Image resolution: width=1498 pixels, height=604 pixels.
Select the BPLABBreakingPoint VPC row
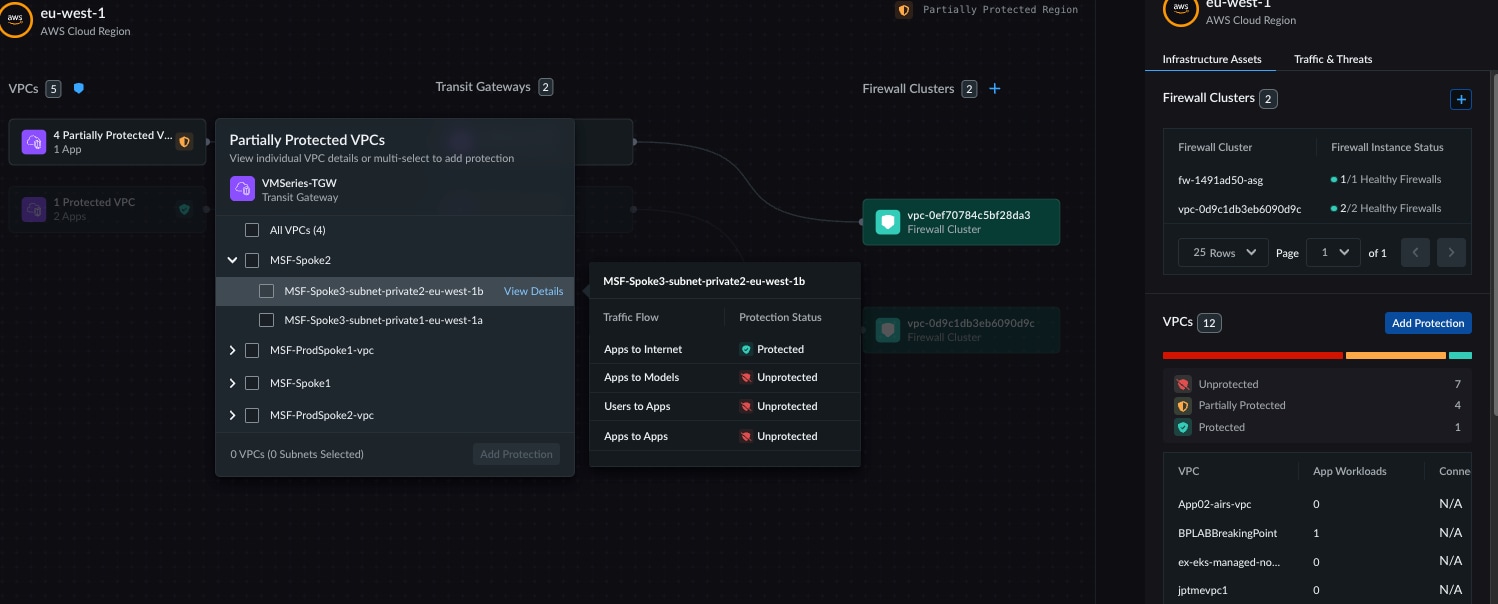1227,533
